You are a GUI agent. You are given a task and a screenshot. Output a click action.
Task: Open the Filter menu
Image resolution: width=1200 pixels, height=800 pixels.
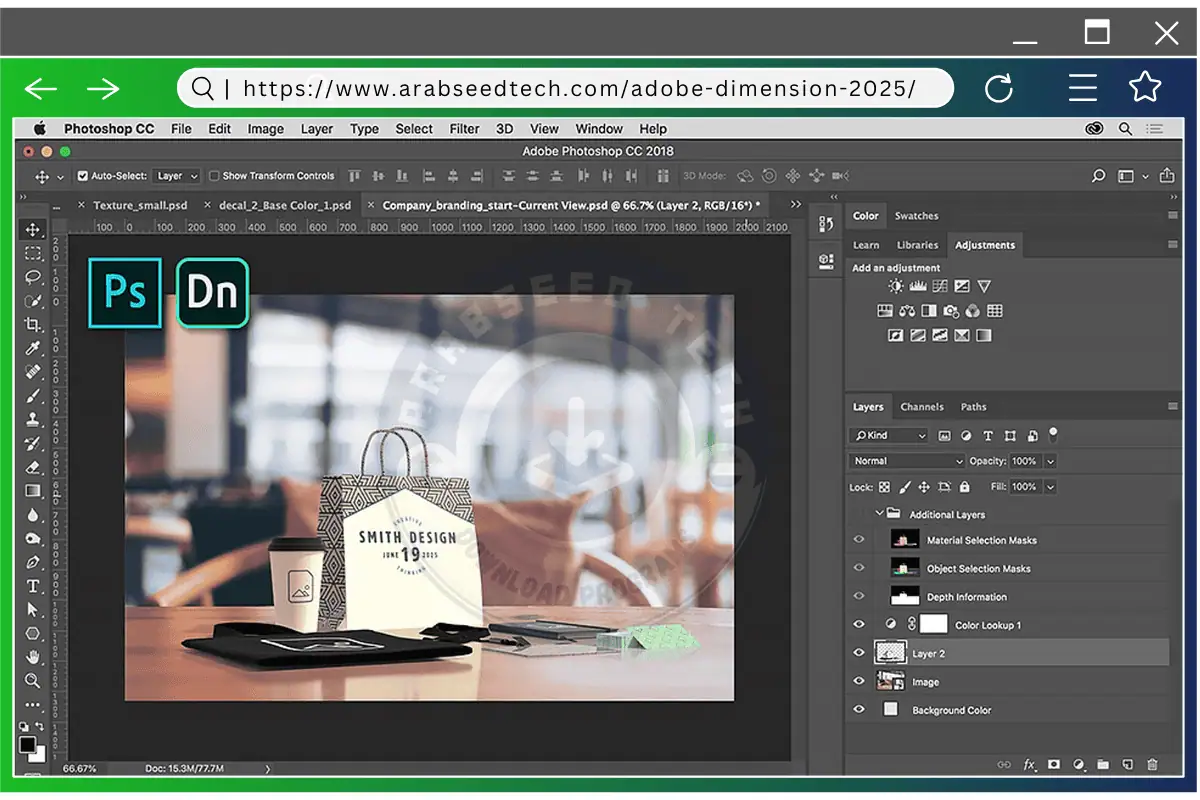(463, 128)
